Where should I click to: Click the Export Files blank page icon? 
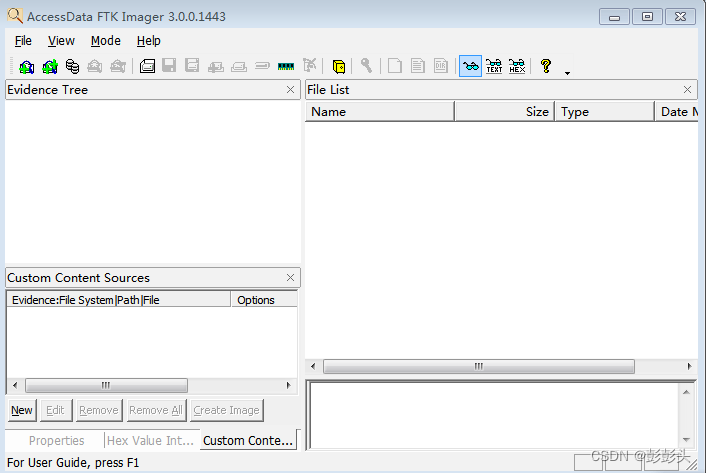(x=395, y=66)
